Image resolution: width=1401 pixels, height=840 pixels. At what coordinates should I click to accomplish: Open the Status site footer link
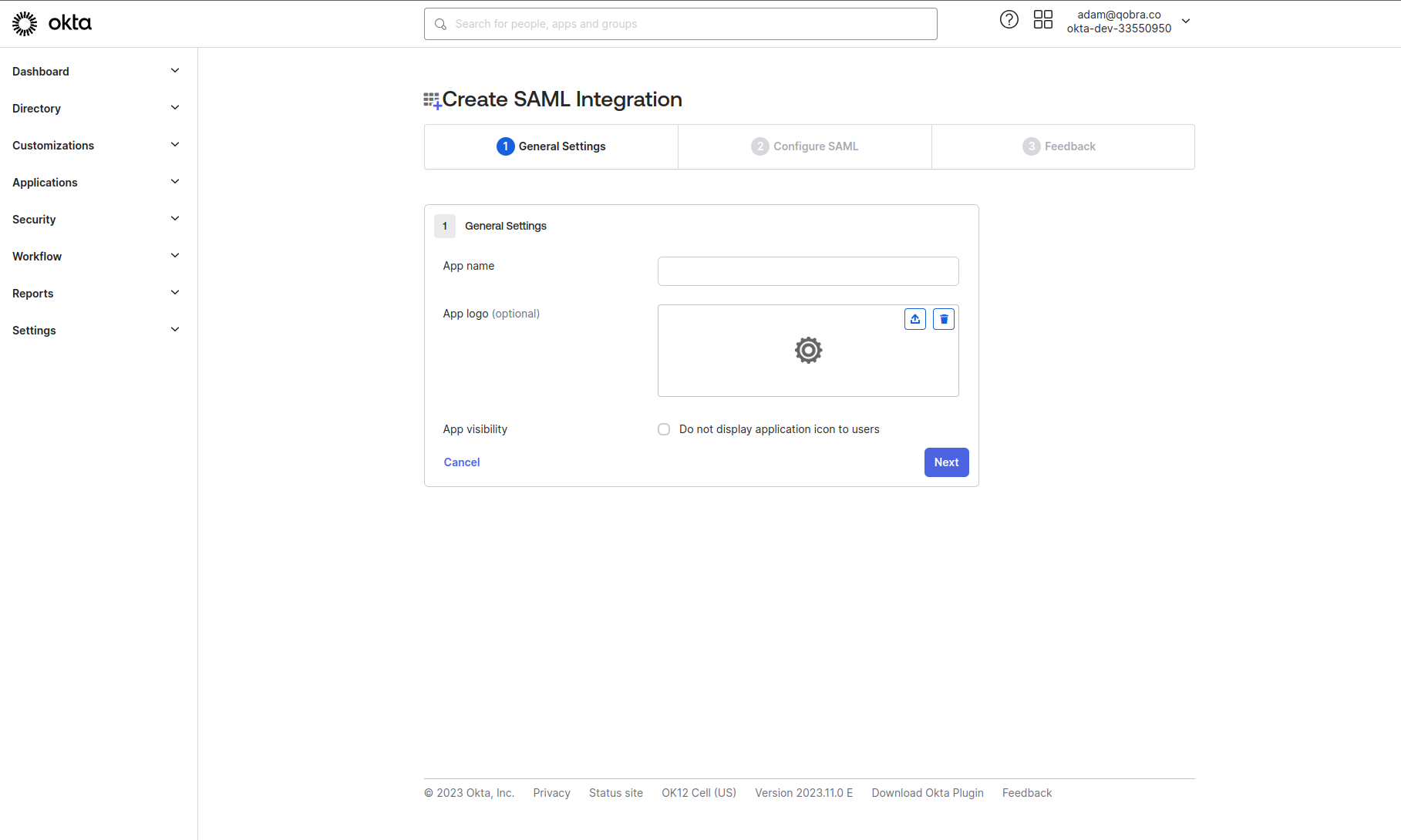coord(616,793)
